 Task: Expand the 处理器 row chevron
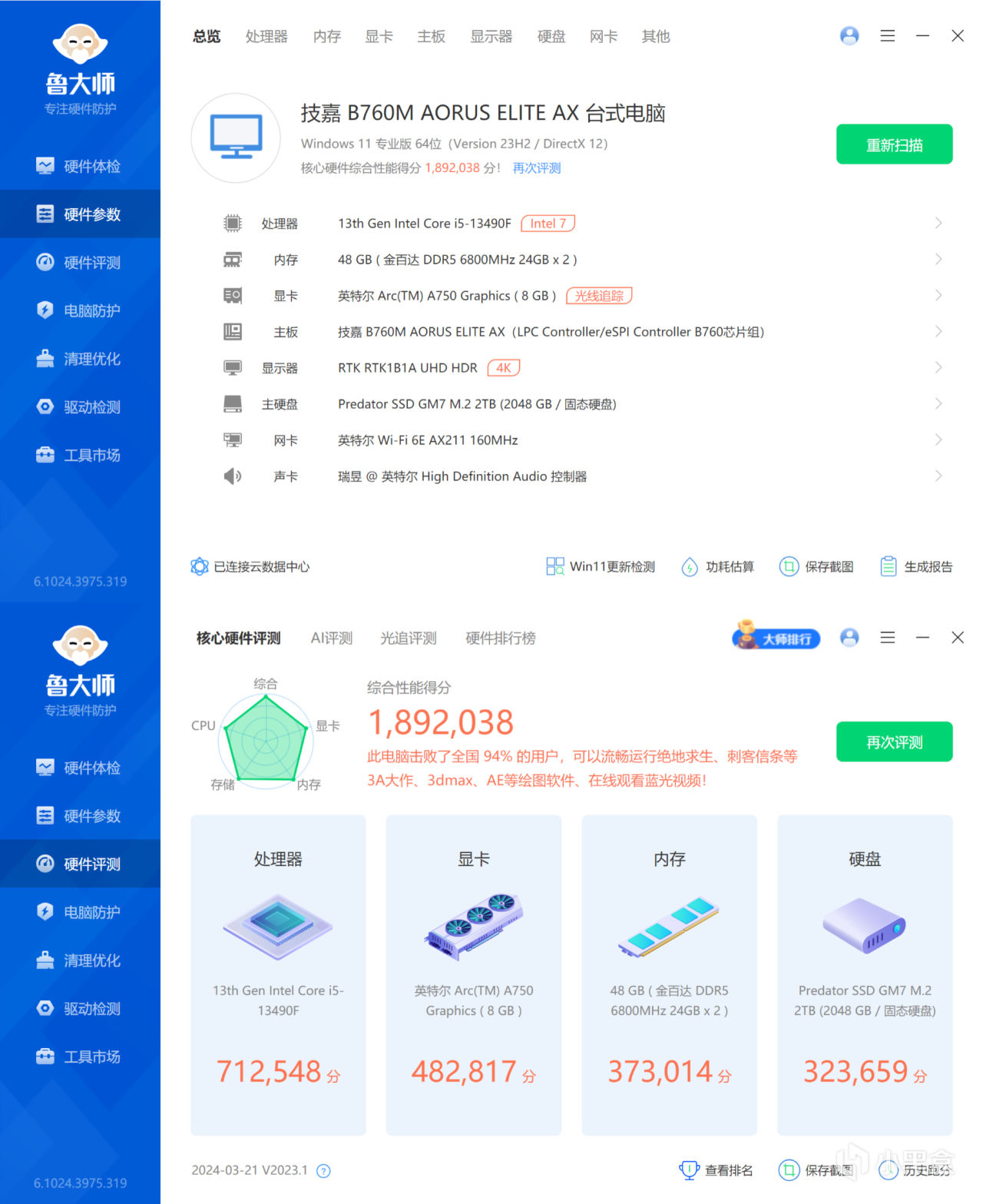point(938,224)
